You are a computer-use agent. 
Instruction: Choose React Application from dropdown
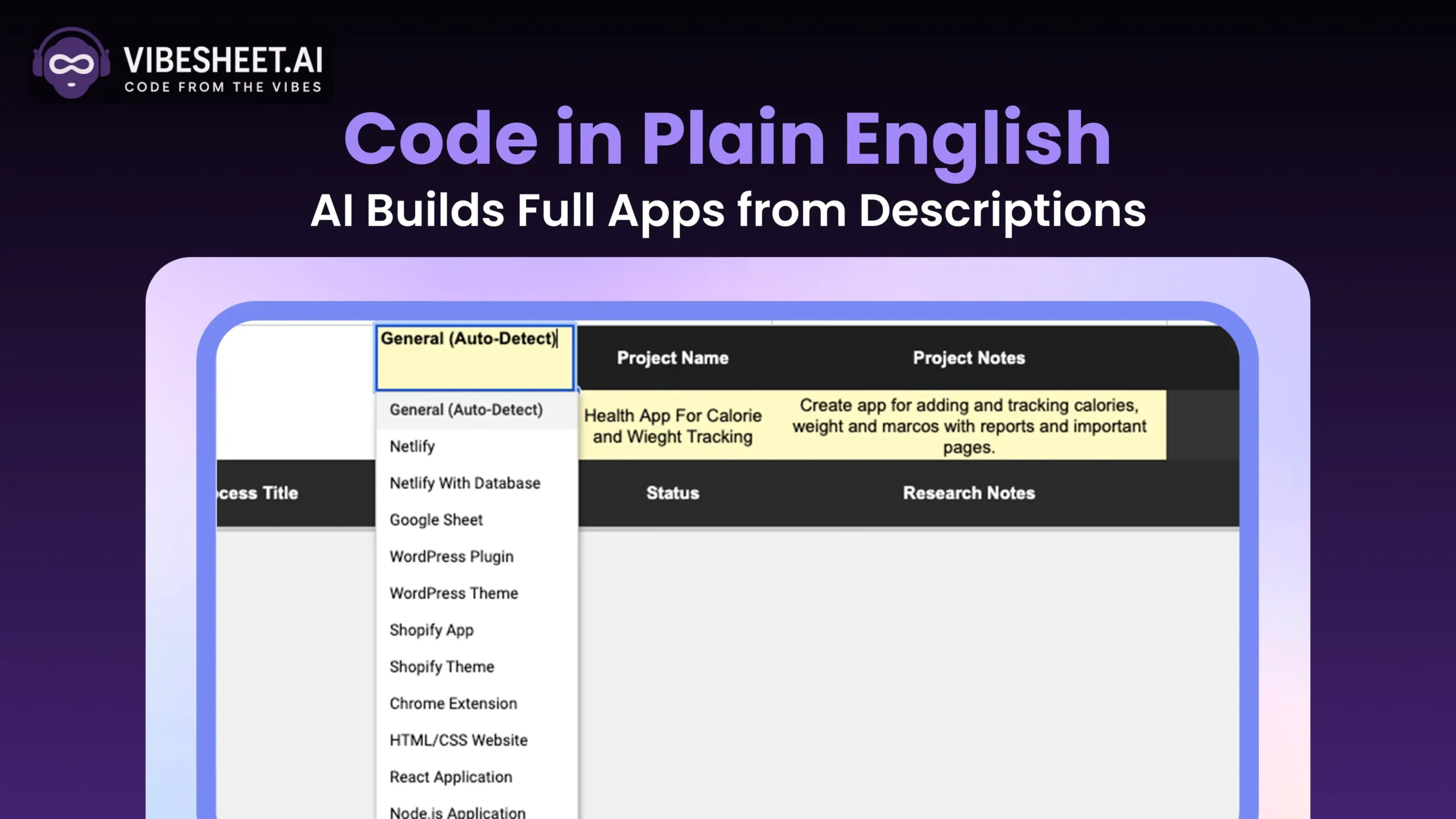(x=451, y=777)
